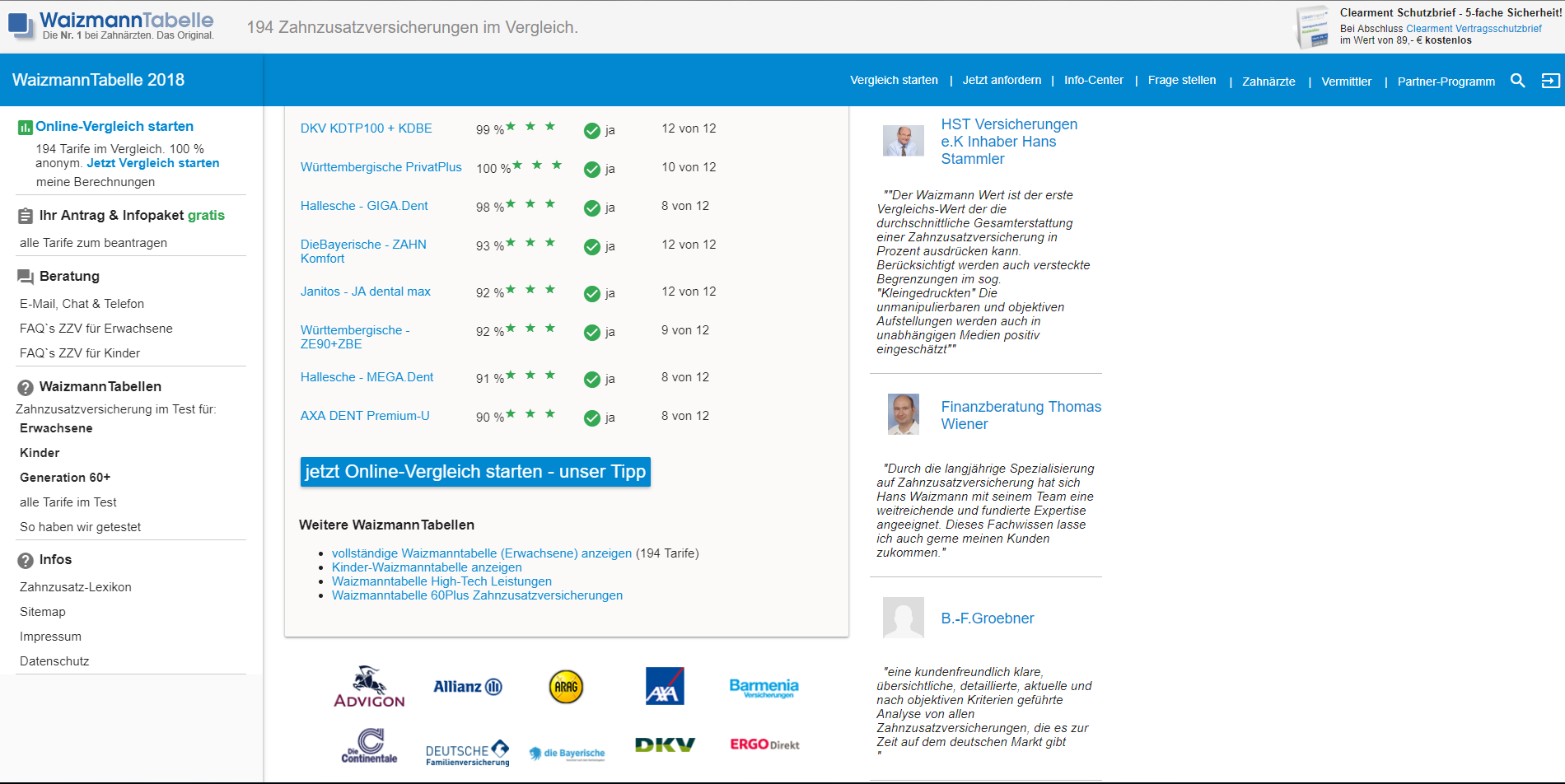
Task: Open 'E-Mail, Chat & Telefon' sidebar link
Action: tap(82, 304)
